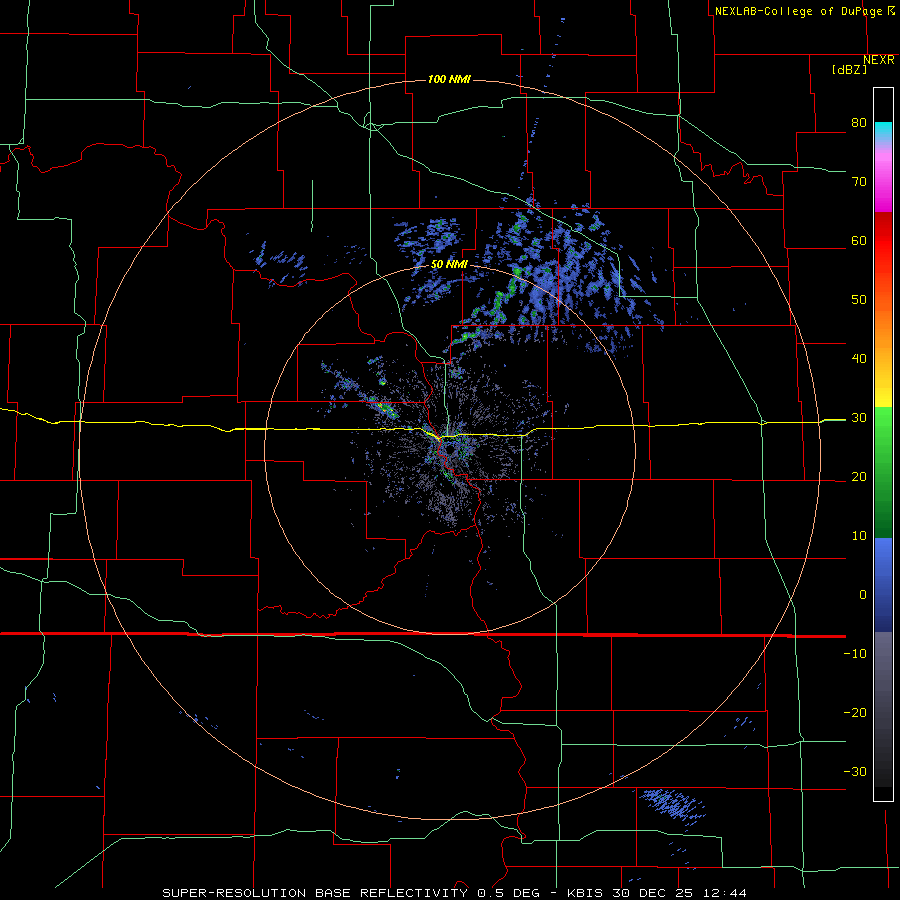Click the magenta band of the color scale
900x900 pixels.
[x=883, y=184]
